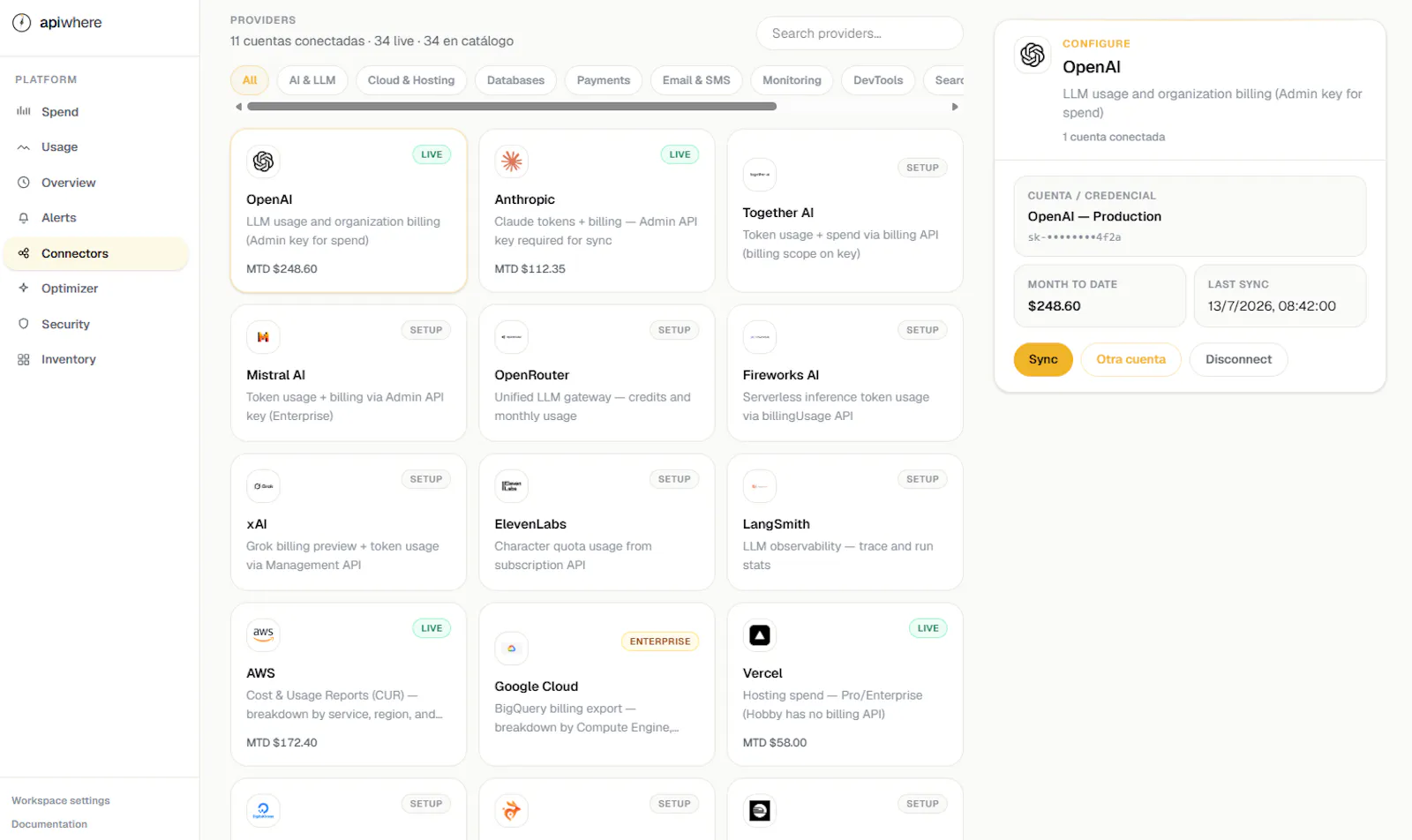Viewport: 1412px width, 840px height.
Task: Click the LangSmith logo
Action: pos(760,486)
